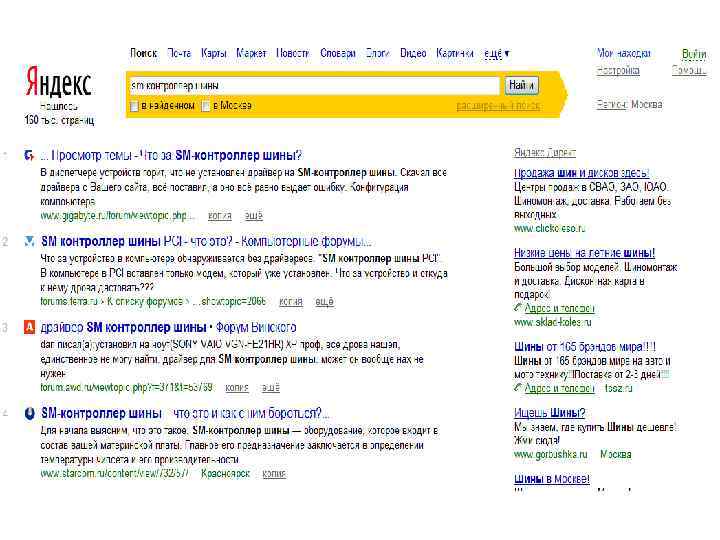Open result 'SM-контроллер шины – что это и как бороться'
The image size is (720, 540).
(x=185, y=413)
